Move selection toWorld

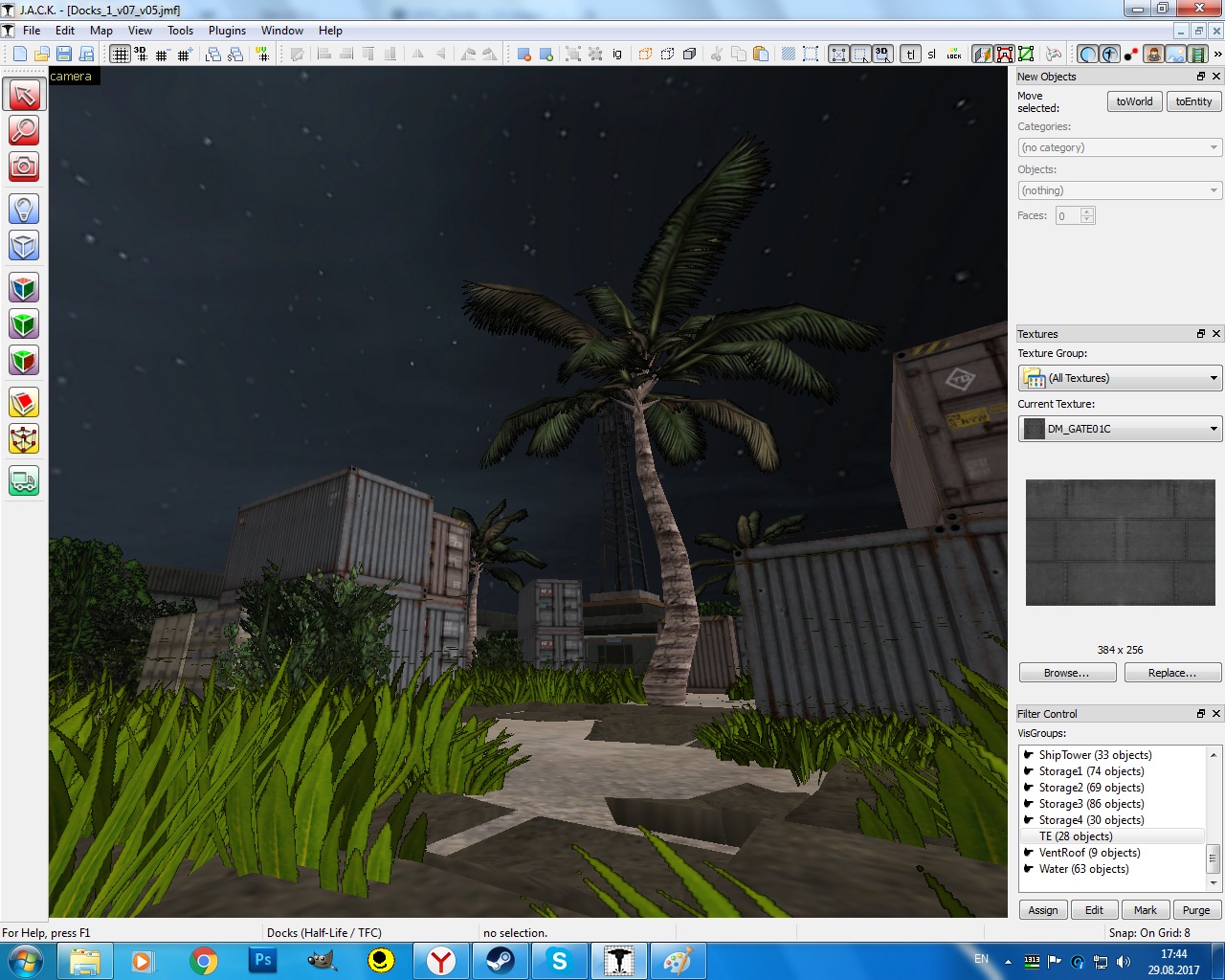[1134, 101]
